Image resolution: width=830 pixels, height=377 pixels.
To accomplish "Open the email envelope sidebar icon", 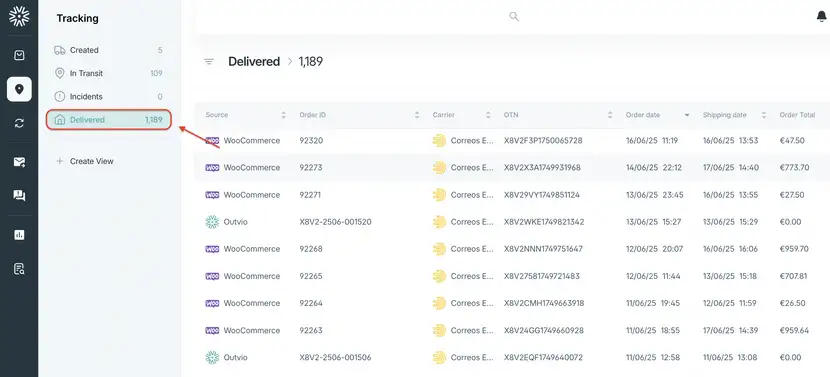I will coord(19,162).
